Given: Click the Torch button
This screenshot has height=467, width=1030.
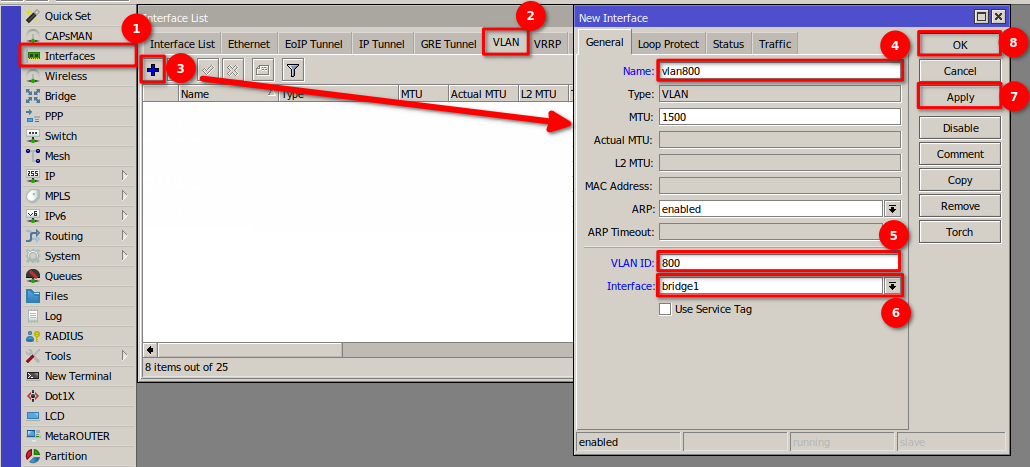Looking at the screenshot, I should tap(959, 232).
